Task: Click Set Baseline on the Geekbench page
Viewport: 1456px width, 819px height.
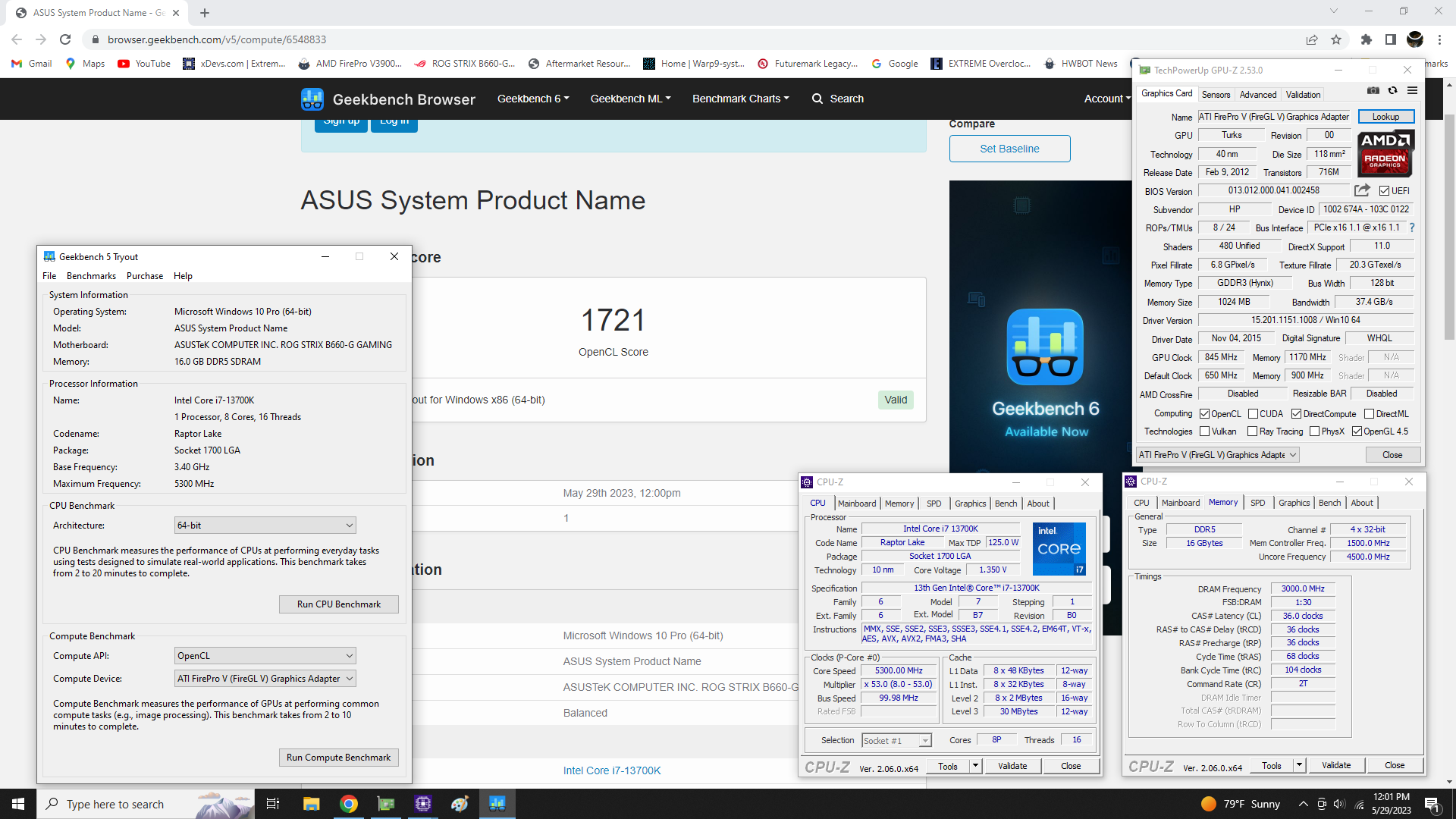Action: click(x=1009, y=149)
